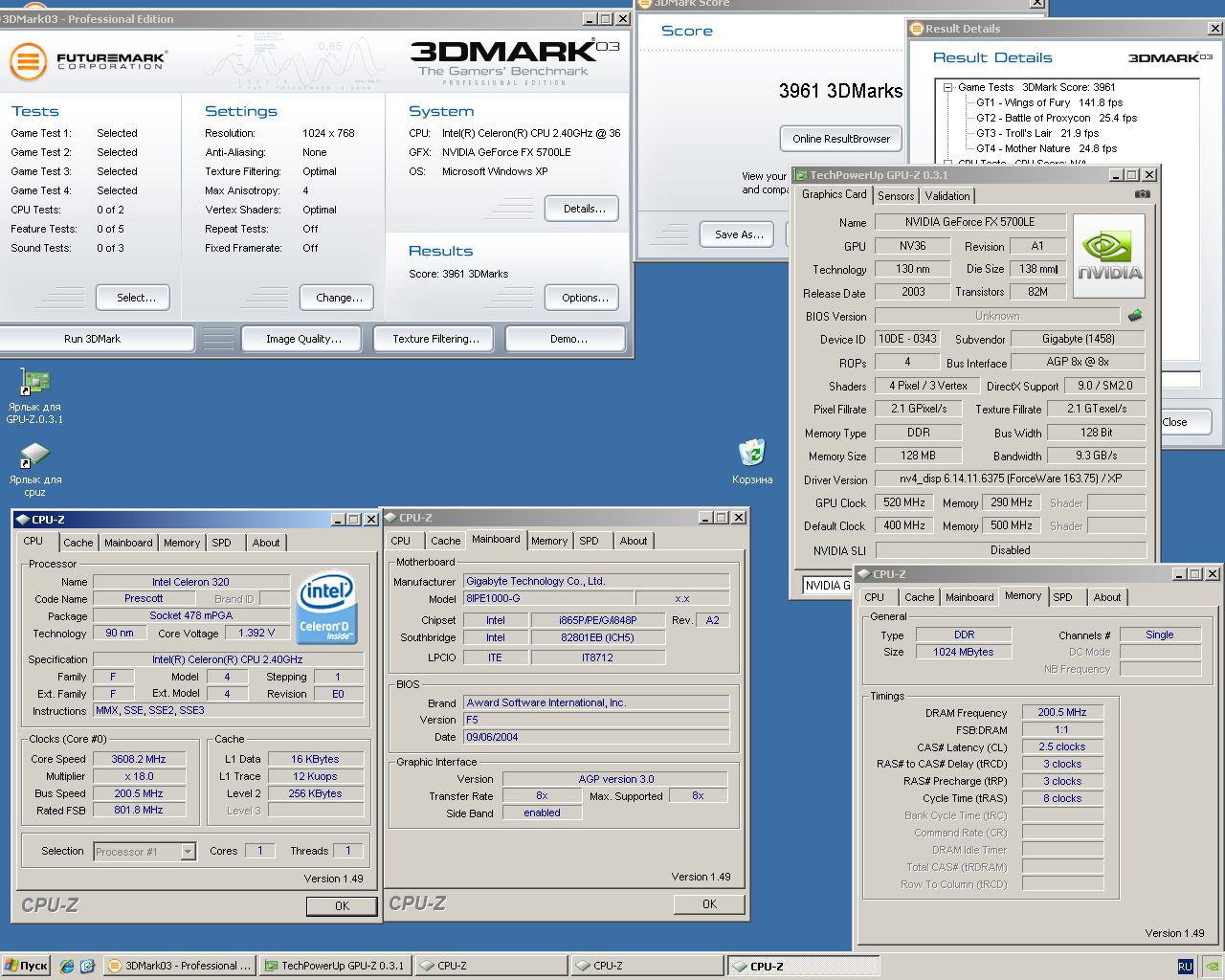Select the GPU-Z shortcut desktop icon
This screenshot has width=1225, height=980.
pyautogui.click(x=35, y=396)
